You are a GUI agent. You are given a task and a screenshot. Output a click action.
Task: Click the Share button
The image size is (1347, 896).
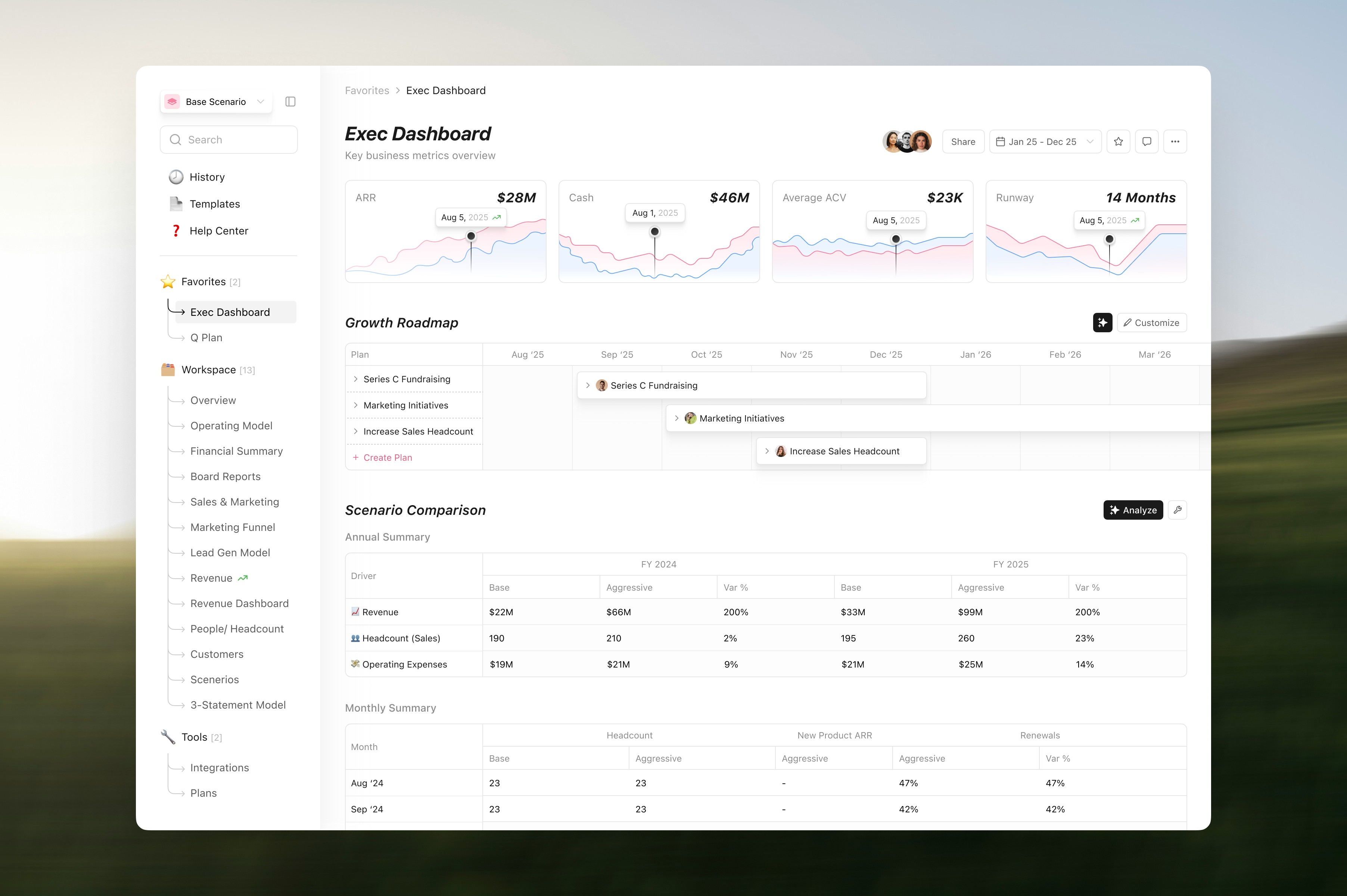963,142
